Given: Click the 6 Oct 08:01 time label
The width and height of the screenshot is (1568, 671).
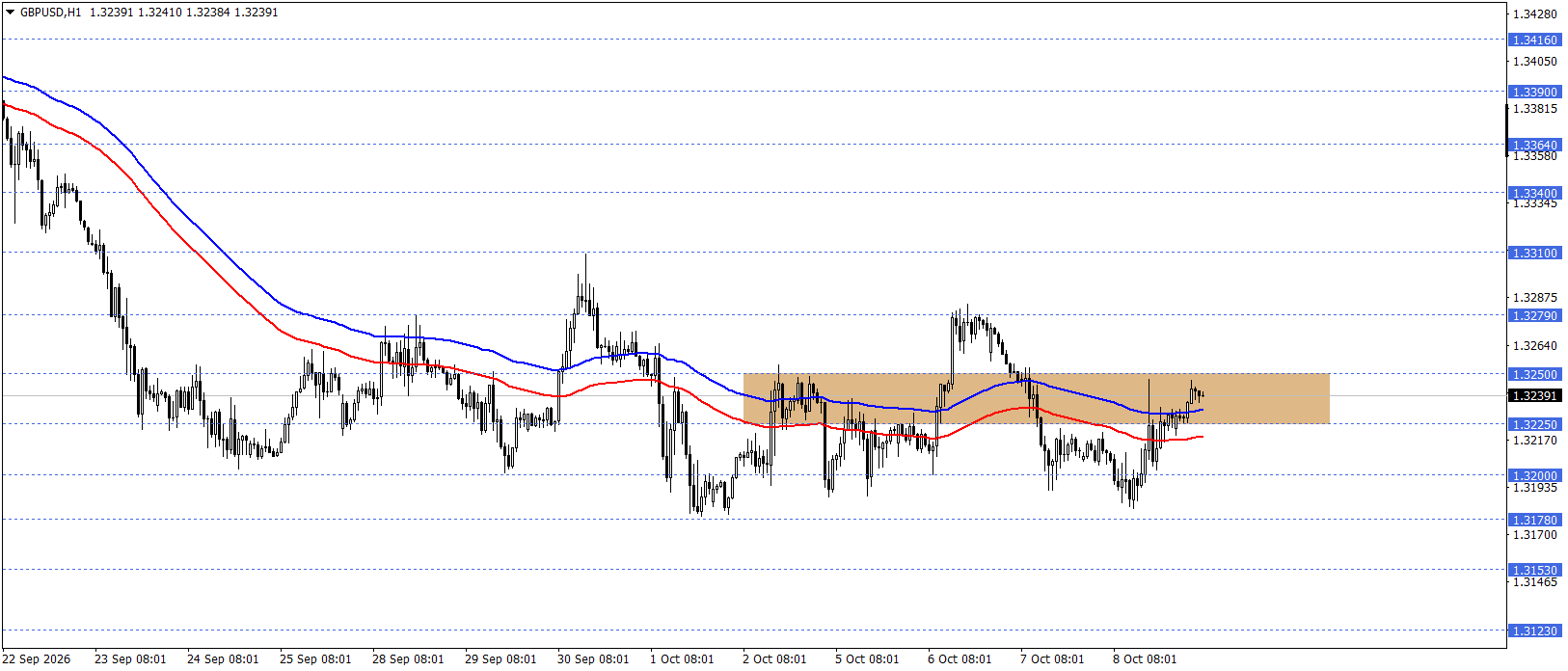Looking at the screenshot, I should 960,659.
